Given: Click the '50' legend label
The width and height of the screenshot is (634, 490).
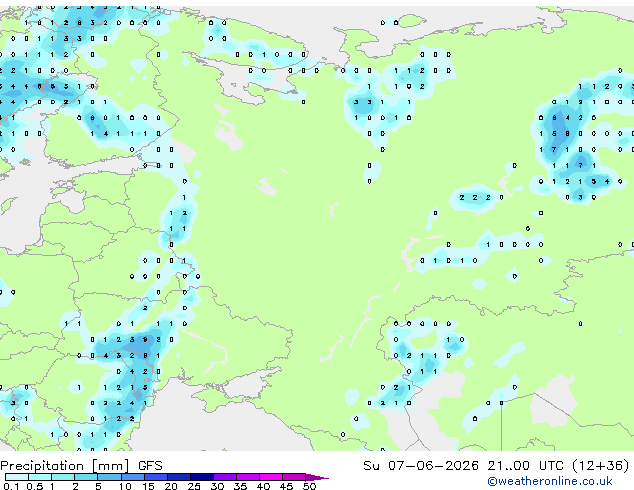Looking at the screenshot, I should coord(309,486).
